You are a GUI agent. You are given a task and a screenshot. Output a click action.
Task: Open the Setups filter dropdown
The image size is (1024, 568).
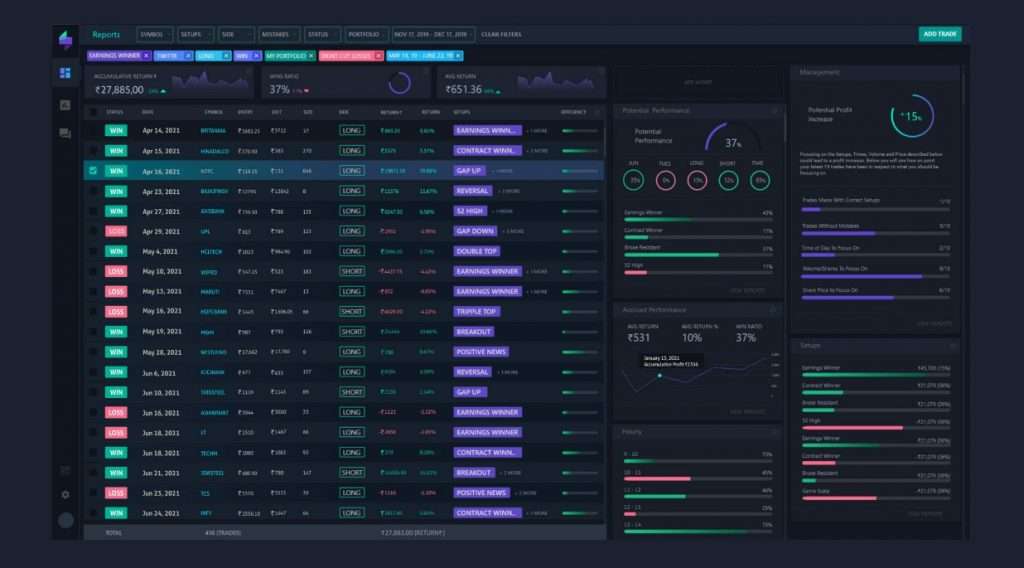(195, 35)
